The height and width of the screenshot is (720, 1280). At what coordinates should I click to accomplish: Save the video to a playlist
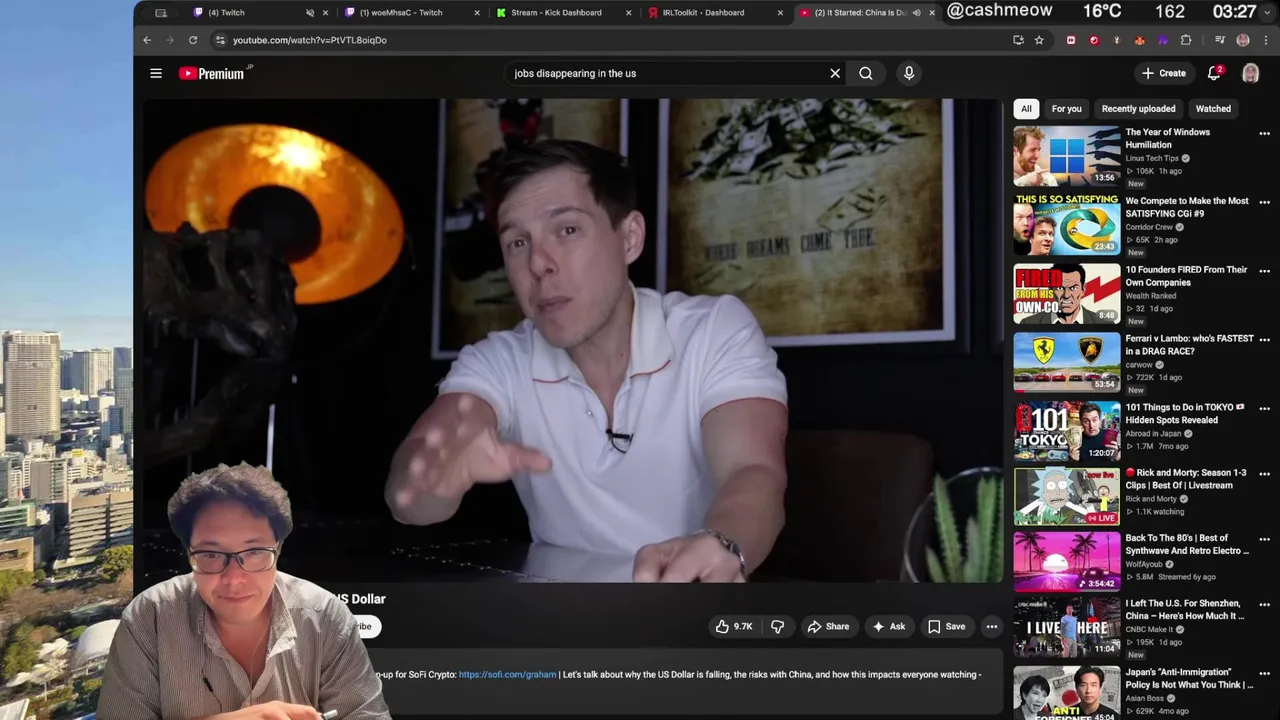pos(946,627)
